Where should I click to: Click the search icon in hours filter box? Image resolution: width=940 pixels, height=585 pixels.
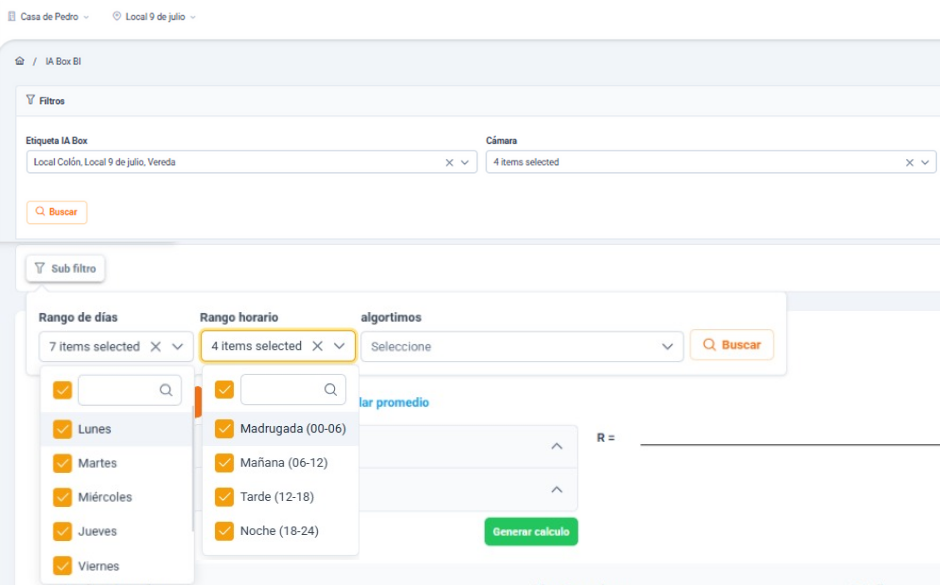coord(330,390)
